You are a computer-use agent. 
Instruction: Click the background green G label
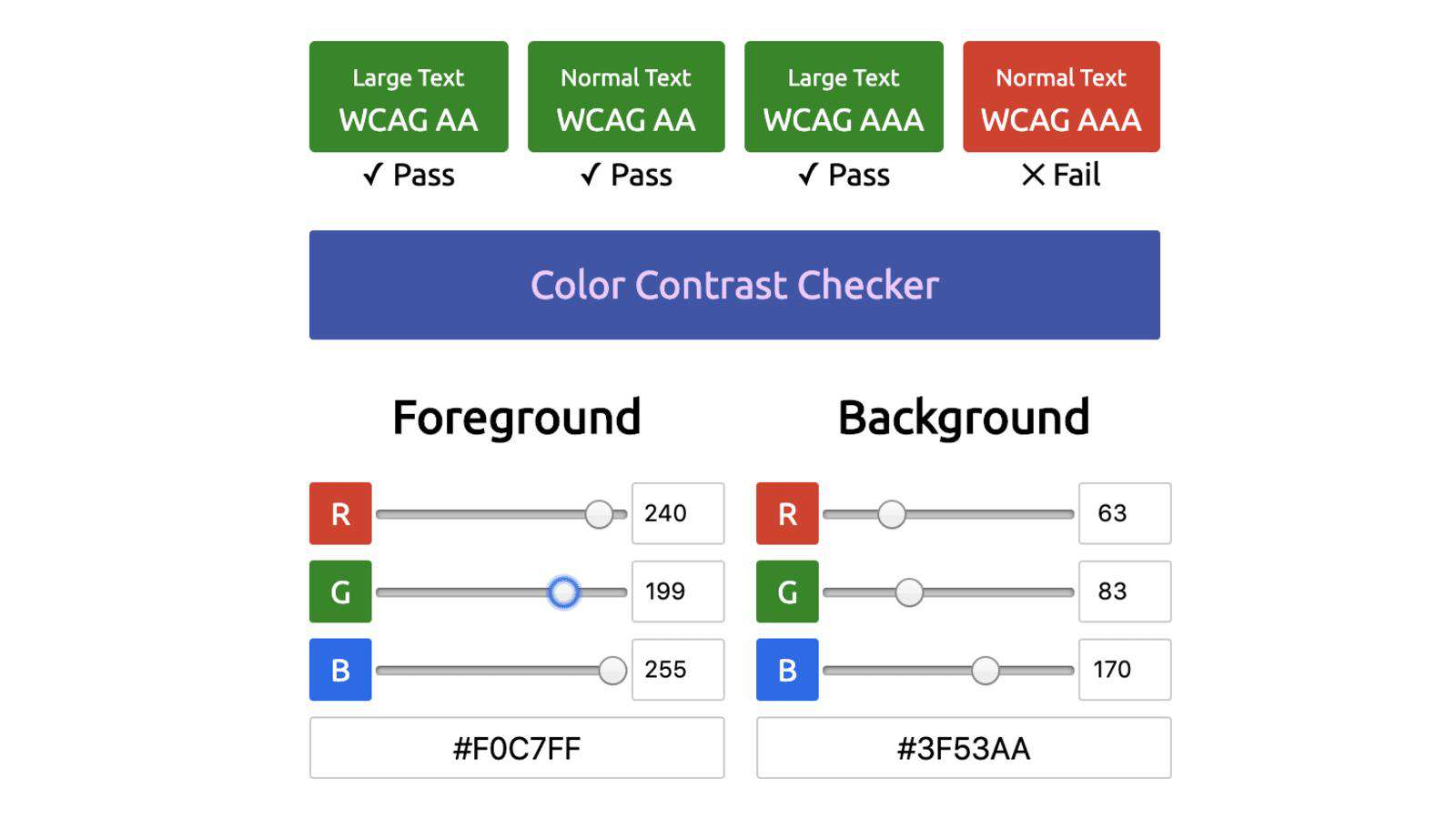point(787,591)
